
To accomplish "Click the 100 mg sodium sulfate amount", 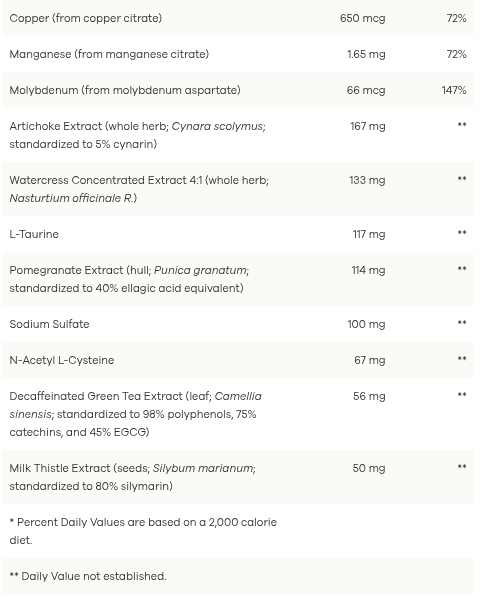I will (366, 324).
